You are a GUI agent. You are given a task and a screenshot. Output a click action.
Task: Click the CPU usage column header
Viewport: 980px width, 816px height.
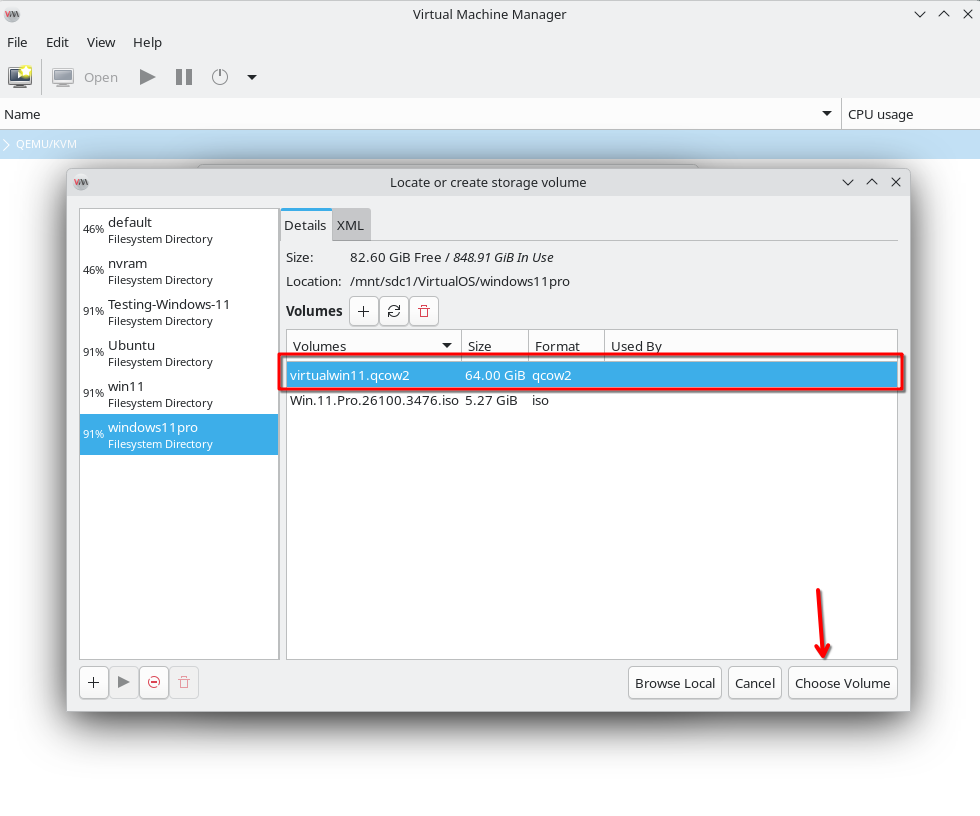point(911,114)
